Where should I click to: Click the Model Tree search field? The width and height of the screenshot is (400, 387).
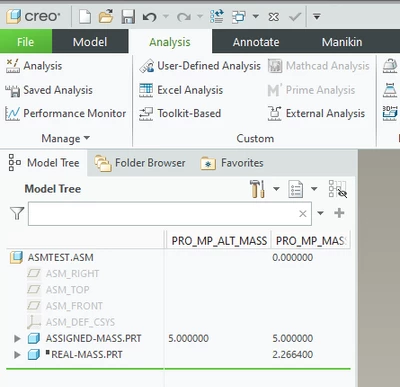click(170, 213)
